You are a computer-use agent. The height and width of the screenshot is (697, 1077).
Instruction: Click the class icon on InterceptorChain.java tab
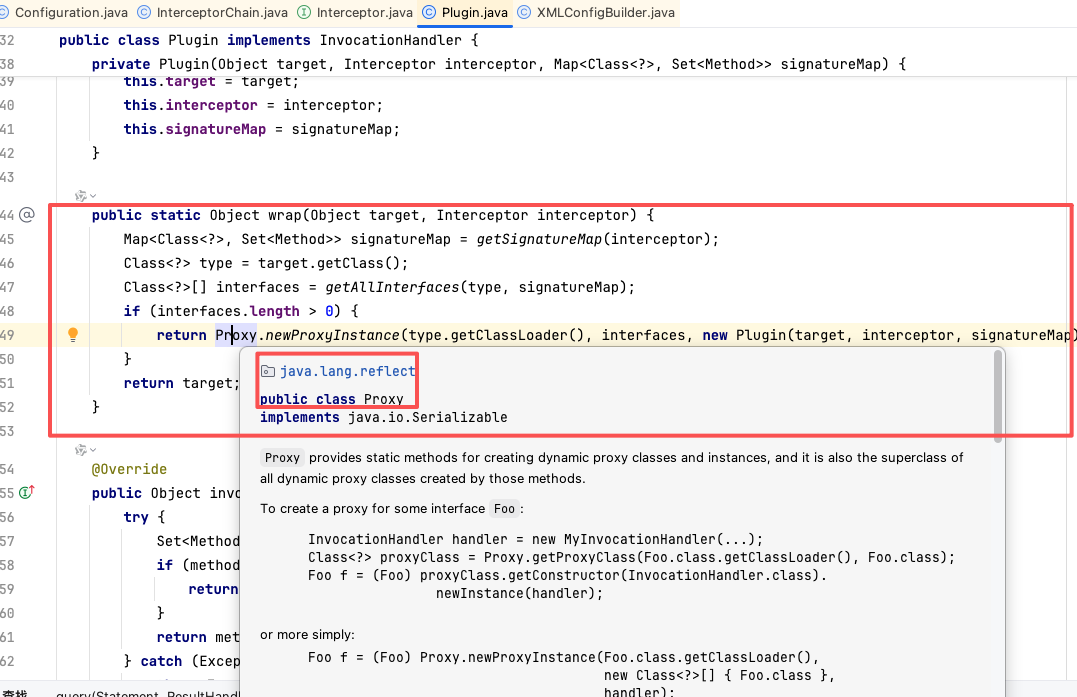pos(144,12)
